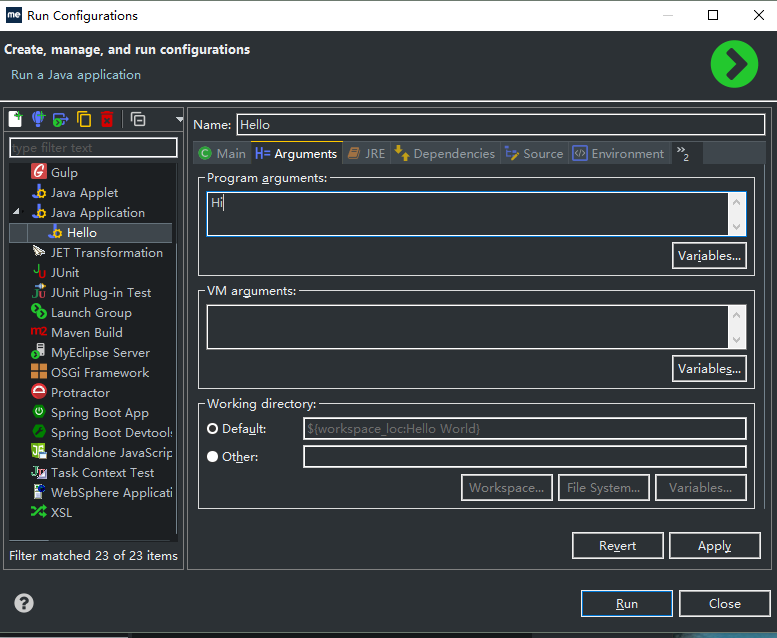Click Export launch configuration icon
777x638 pixels.
point(60,119)
